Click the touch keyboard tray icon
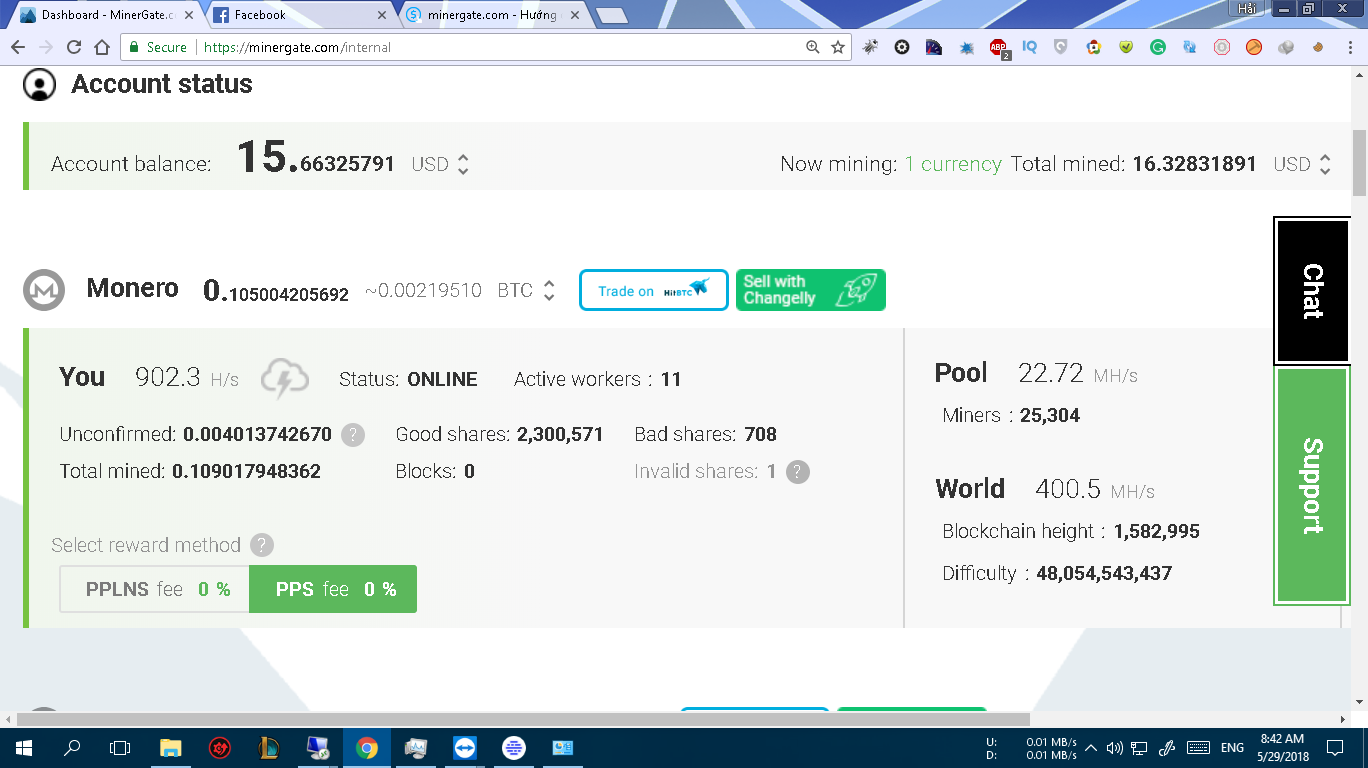 click(x=1198, y=747)
